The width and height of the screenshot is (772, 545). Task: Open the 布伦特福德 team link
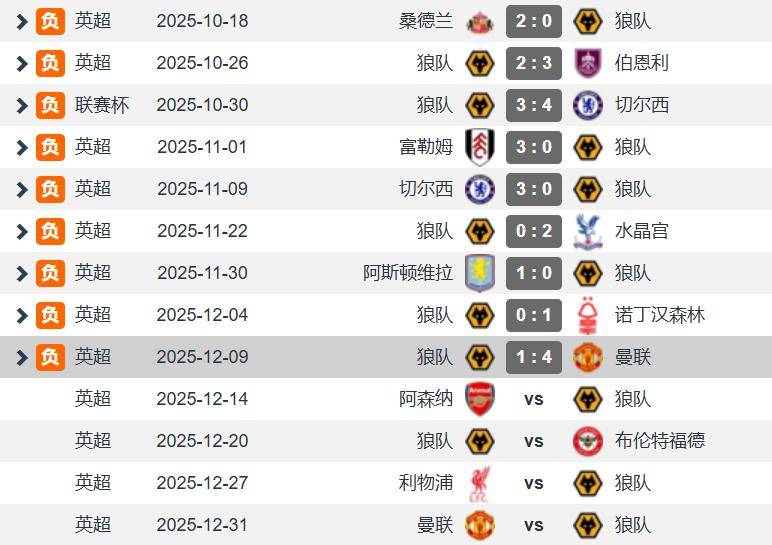click(x=660, y=441)
